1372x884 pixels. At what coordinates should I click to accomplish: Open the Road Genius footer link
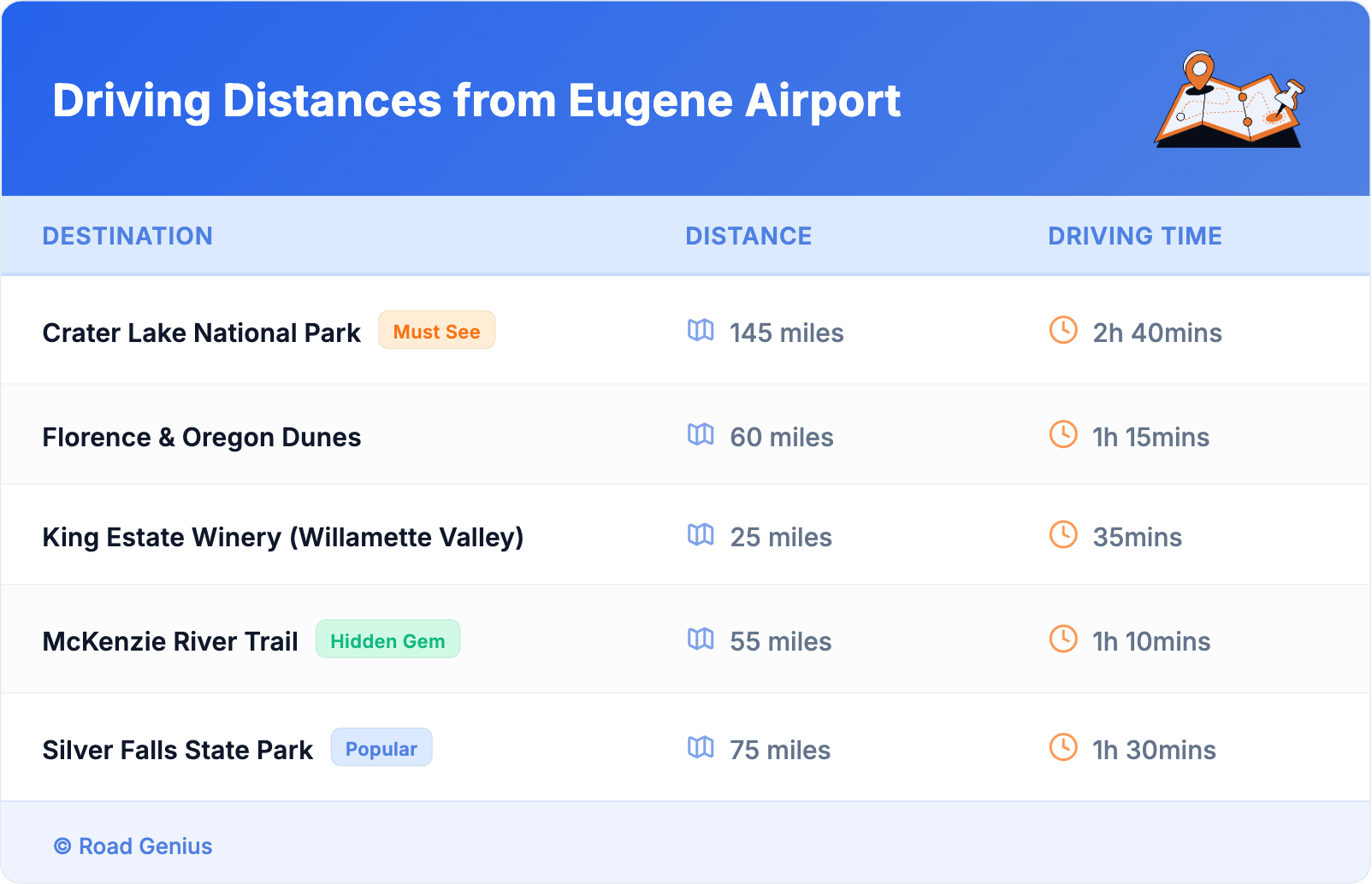(145, 846)
